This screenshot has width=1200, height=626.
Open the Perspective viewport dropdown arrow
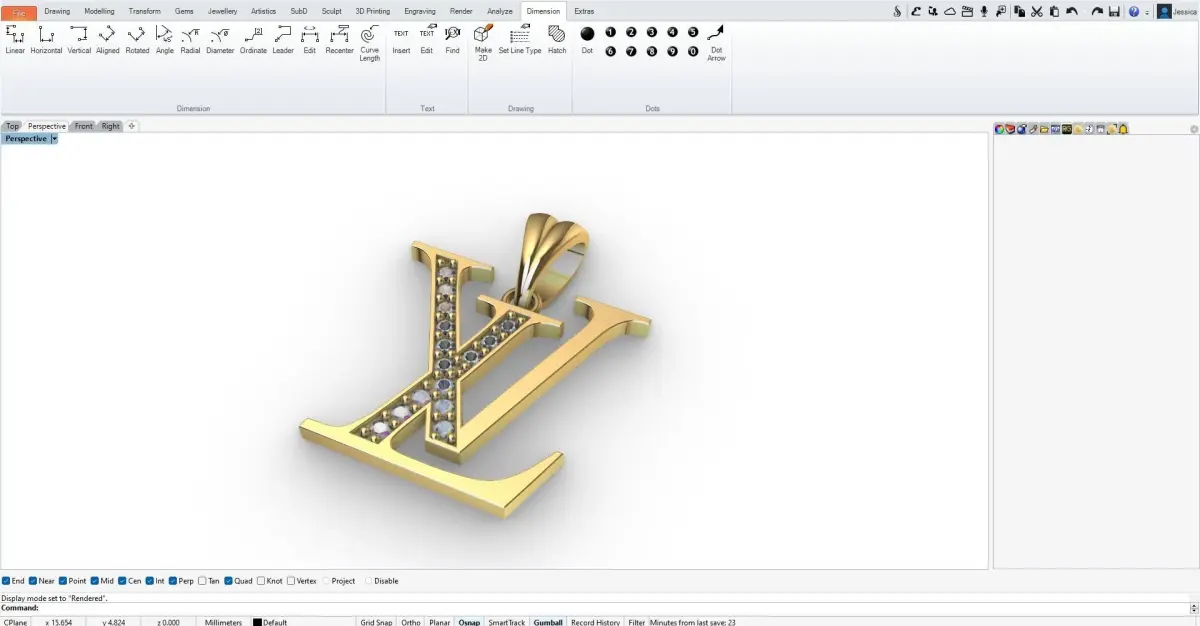(54, 139)
